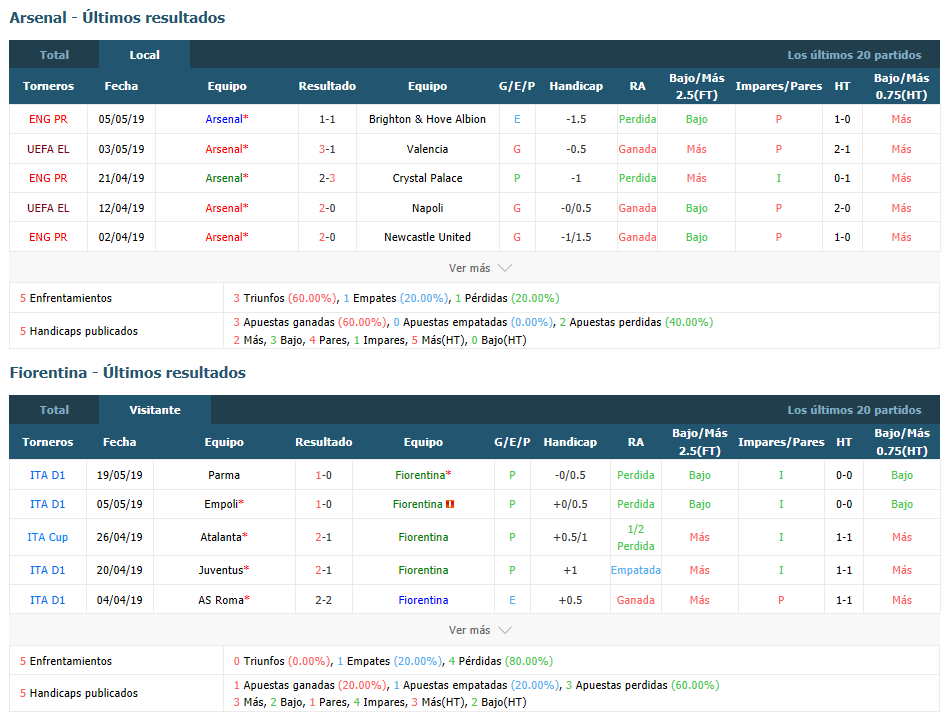Select the Fiorentina Visitante tab
This screenshot has width=950, height=717.
point(154,410)
